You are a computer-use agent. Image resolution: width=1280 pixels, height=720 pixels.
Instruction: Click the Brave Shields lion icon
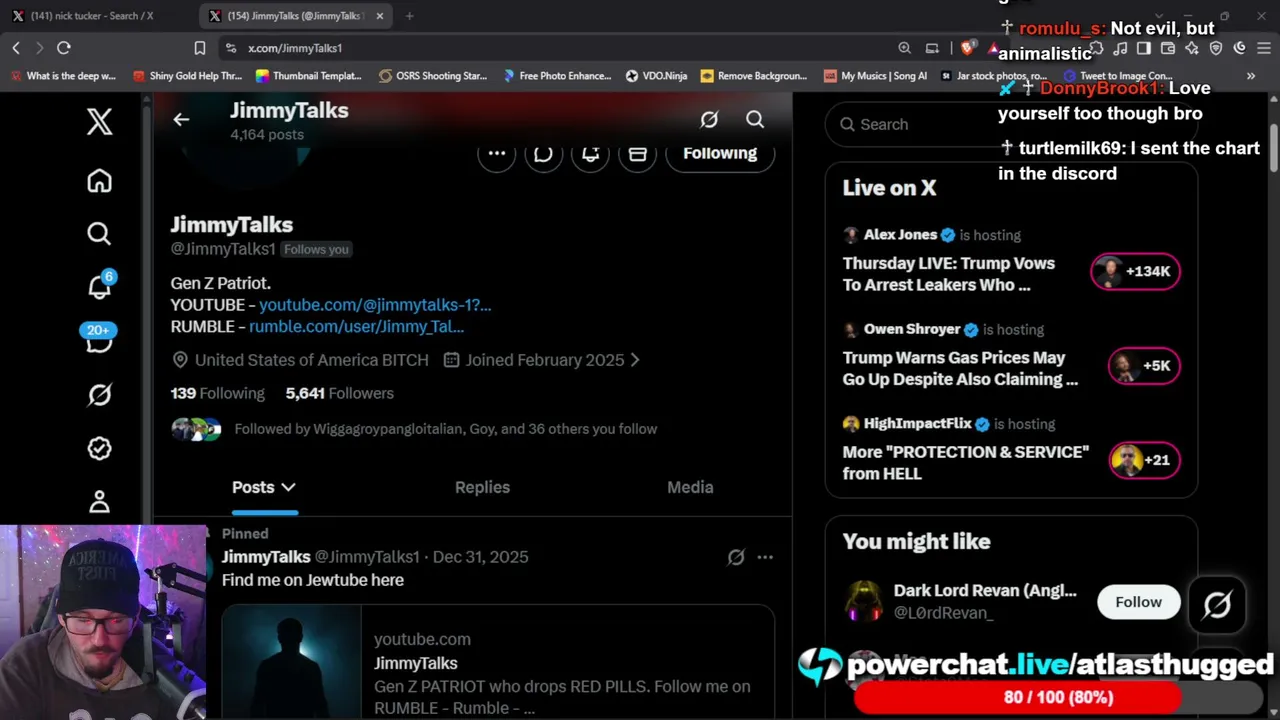[x=967, y=48]
